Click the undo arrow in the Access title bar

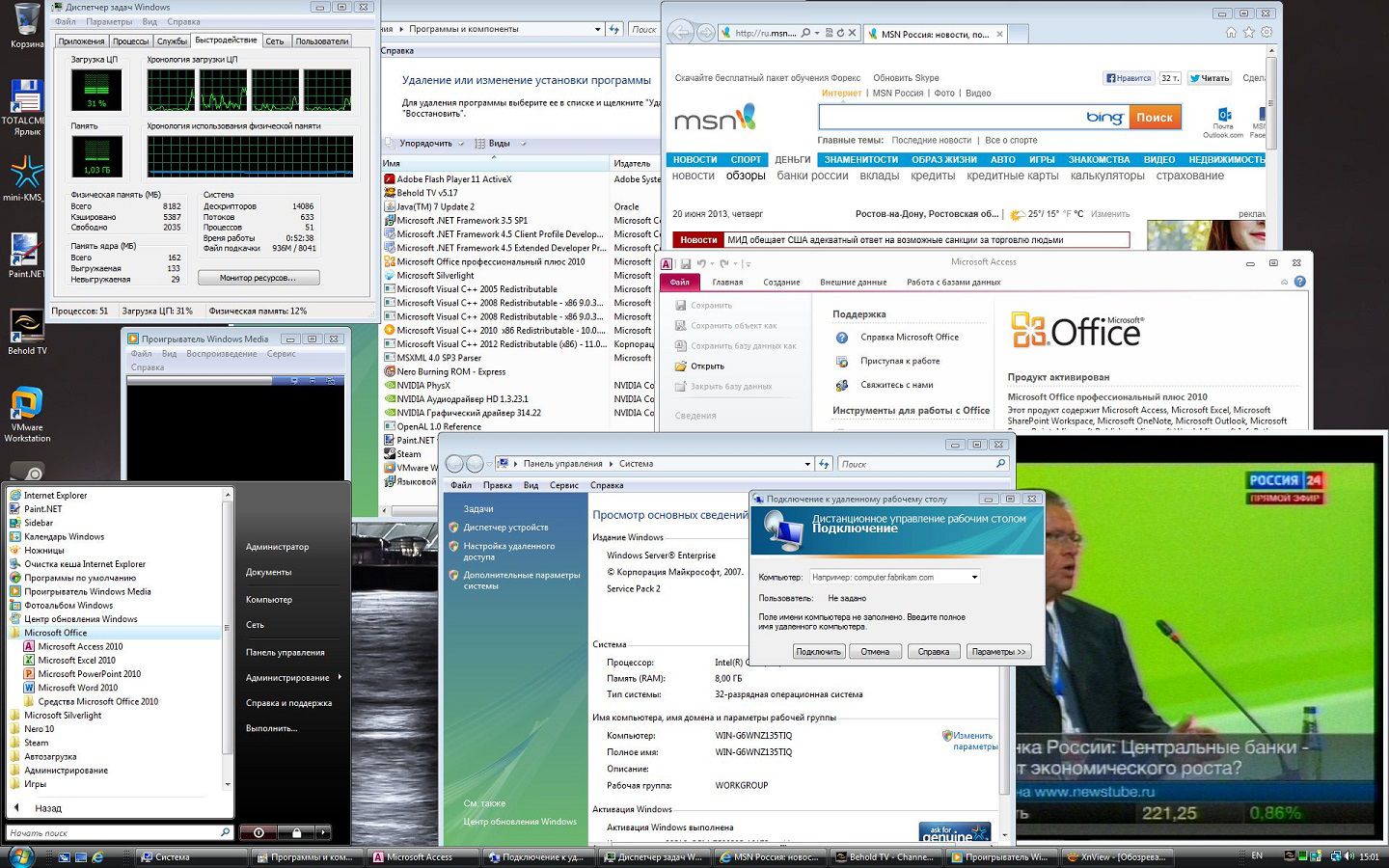701,263
